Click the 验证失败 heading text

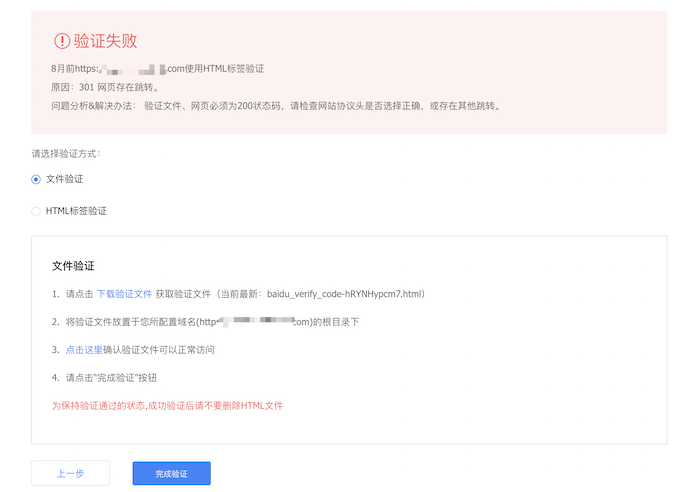[x=105, y=41]
